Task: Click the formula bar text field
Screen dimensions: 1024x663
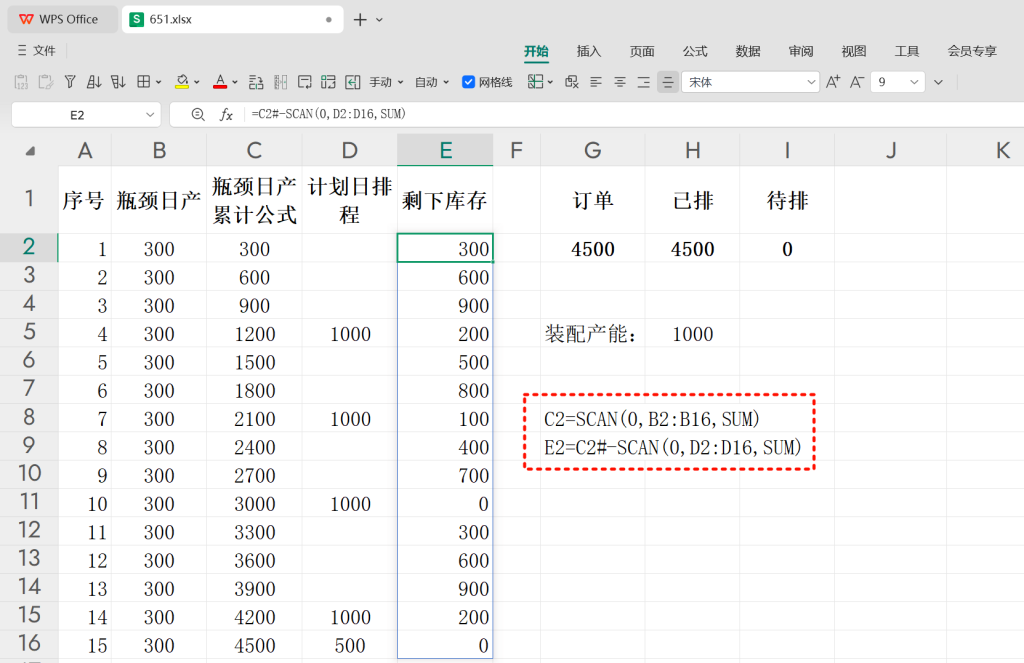Action: point(633,114)
